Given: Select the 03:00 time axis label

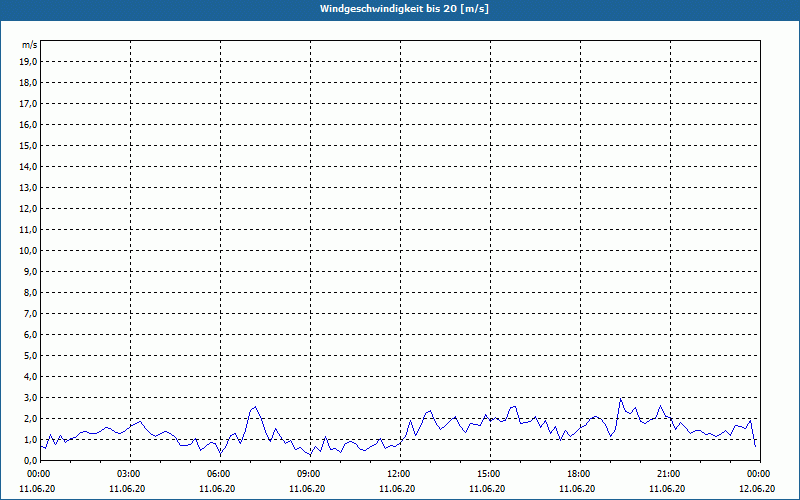Looking at the screenshot, I should (128, 474).
